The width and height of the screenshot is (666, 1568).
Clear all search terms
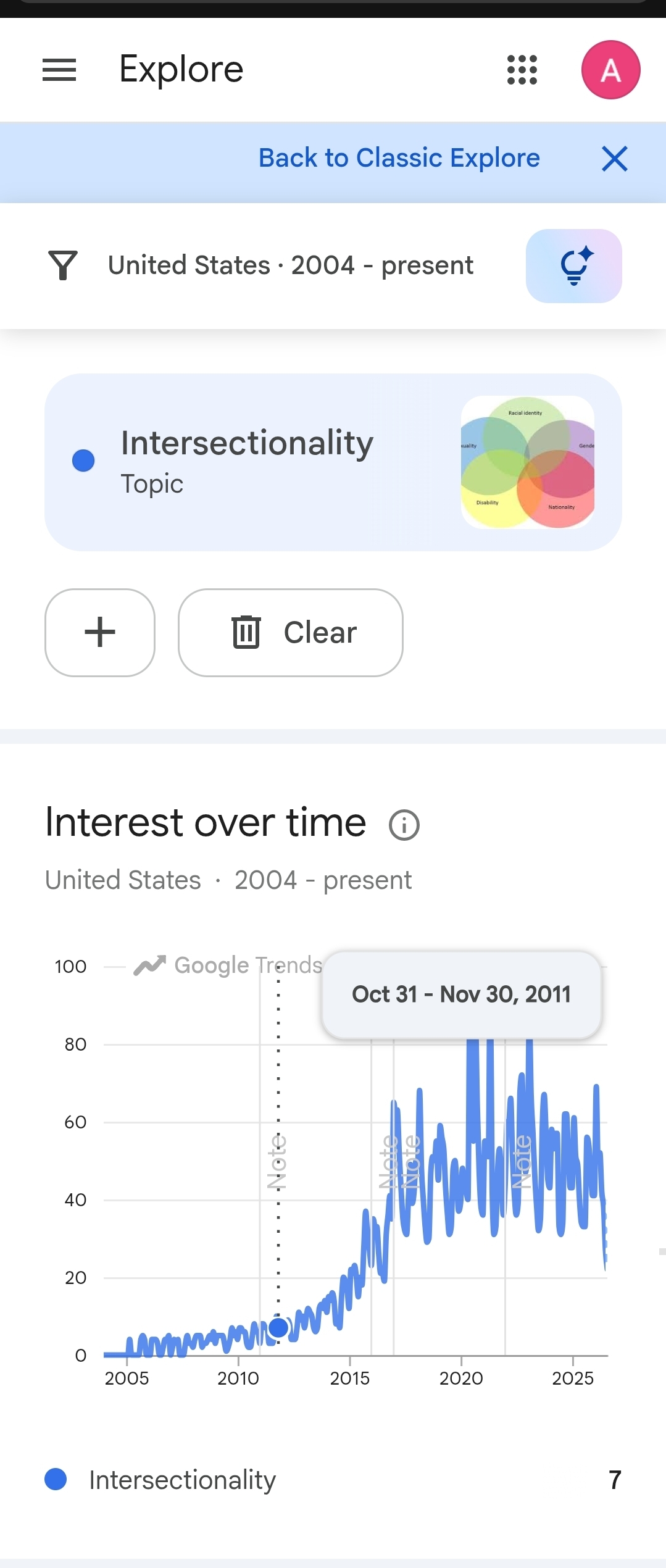(x=291, y=632)
